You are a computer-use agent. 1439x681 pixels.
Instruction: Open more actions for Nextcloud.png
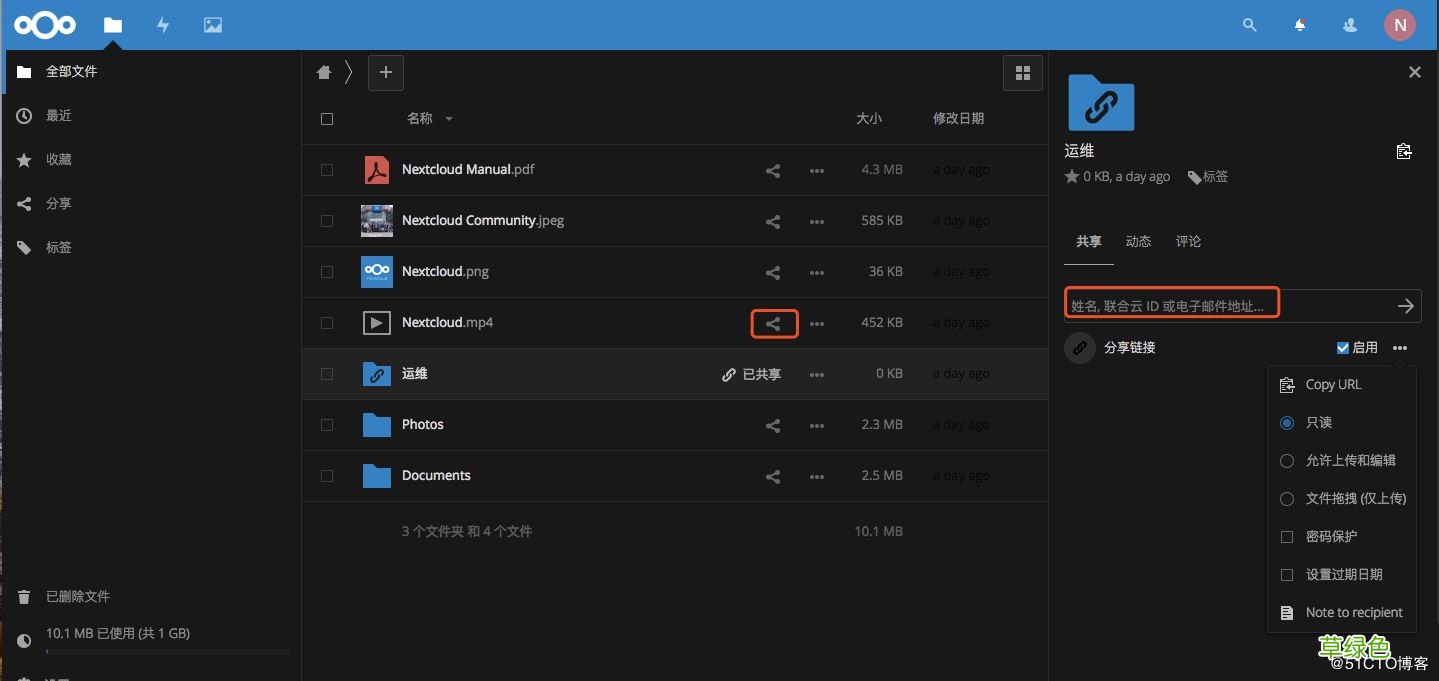(817, 272)
